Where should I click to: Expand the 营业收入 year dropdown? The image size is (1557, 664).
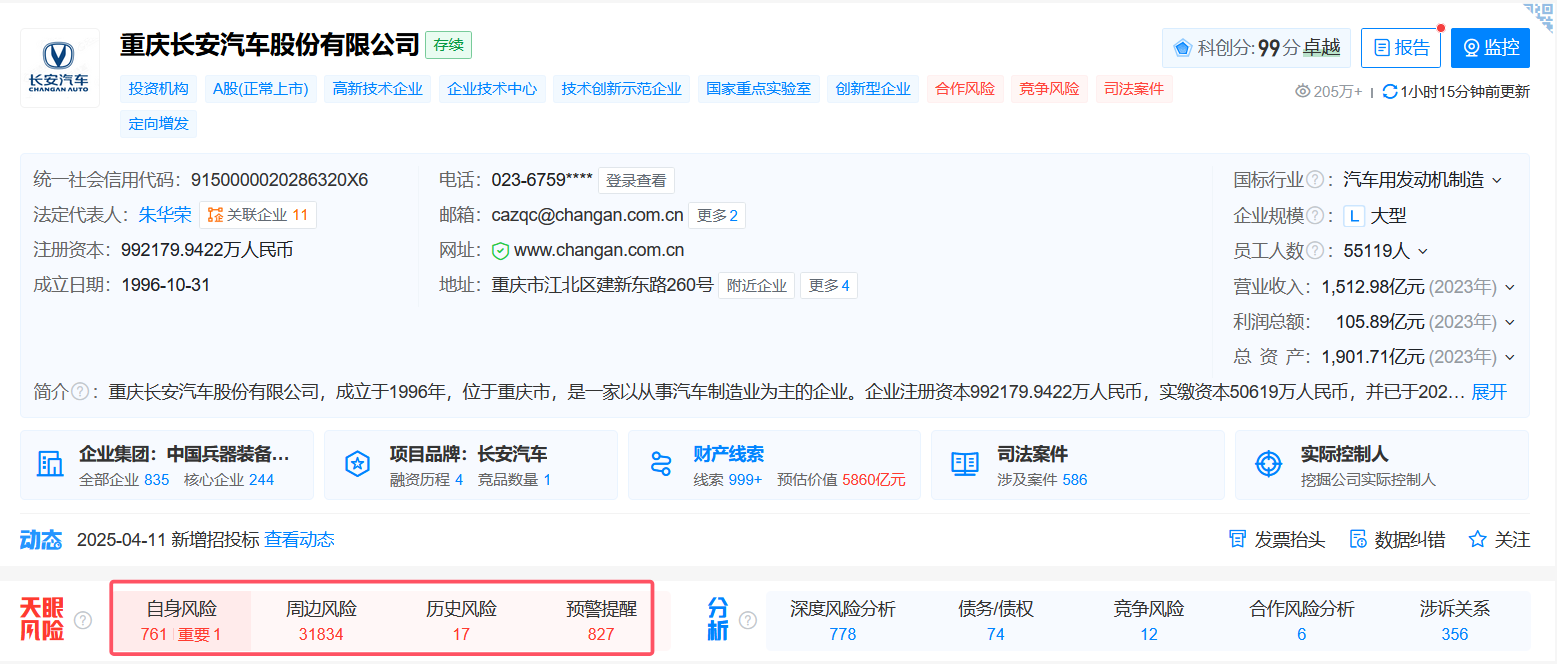pos(1510,288)
